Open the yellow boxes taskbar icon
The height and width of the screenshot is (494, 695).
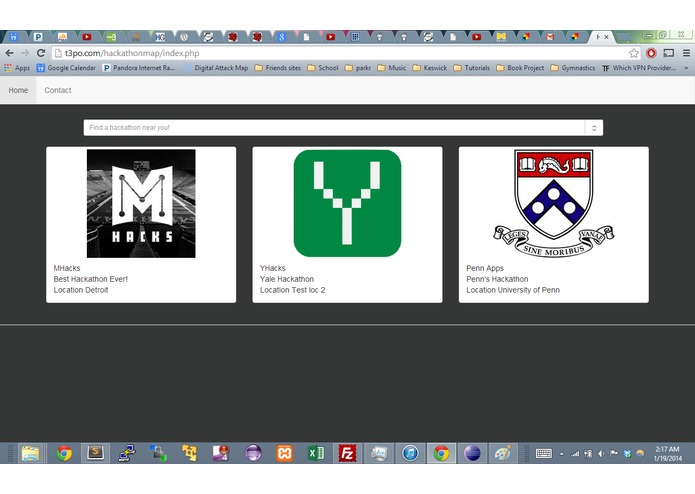pos(190,453)
